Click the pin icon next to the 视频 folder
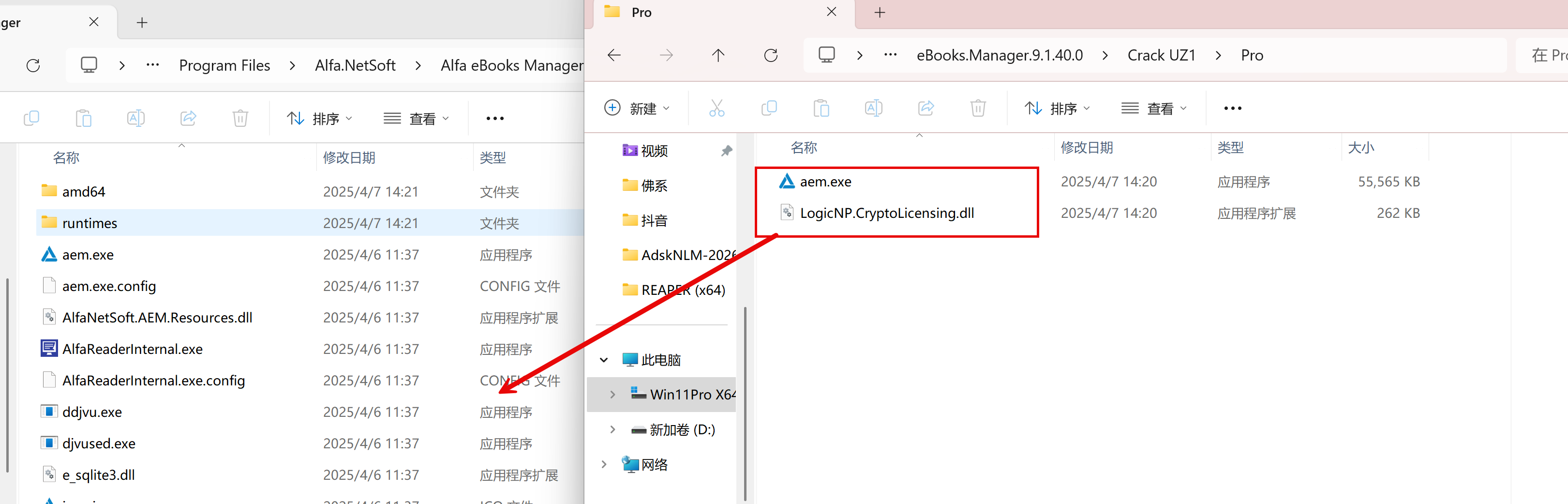1568x504 pixels. [x=726, y=151]
